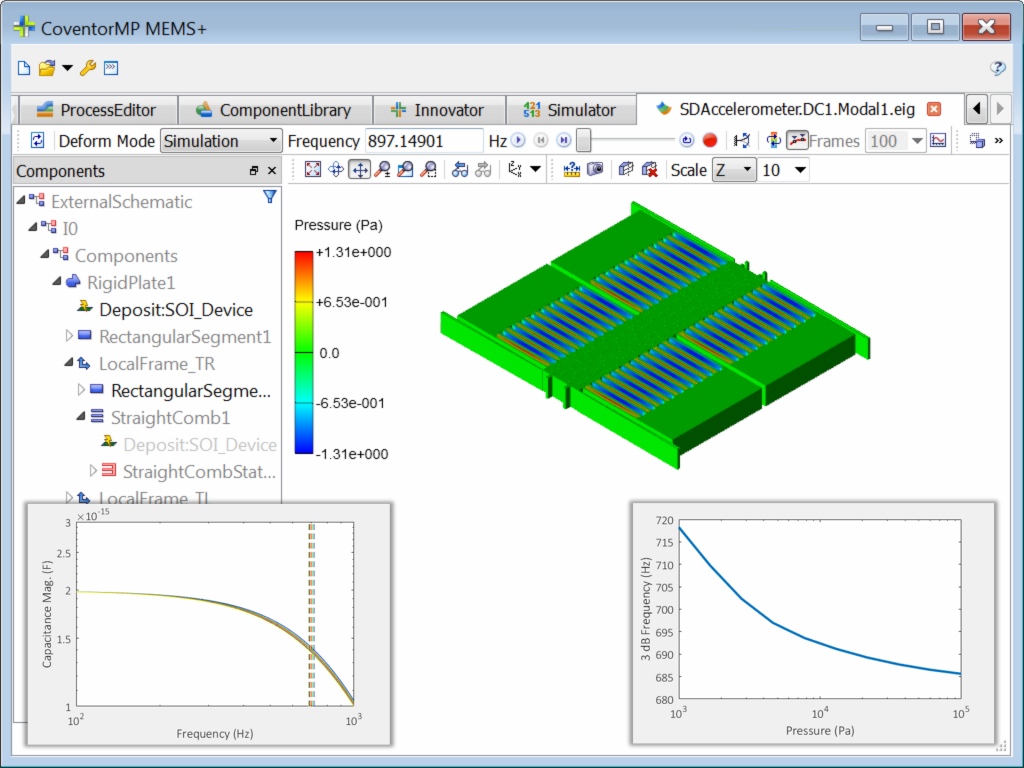Image resolution: width=1024 pixels, height=768 pixels.
Task: Collapse the Components tree node
Action: pos(45,253)
